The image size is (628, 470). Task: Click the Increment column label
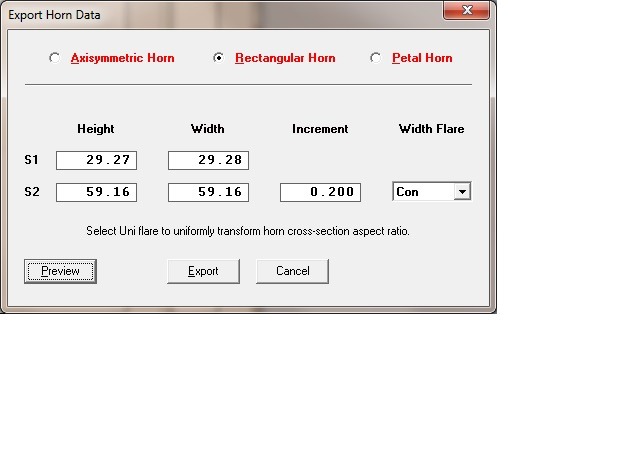point(320,129)
